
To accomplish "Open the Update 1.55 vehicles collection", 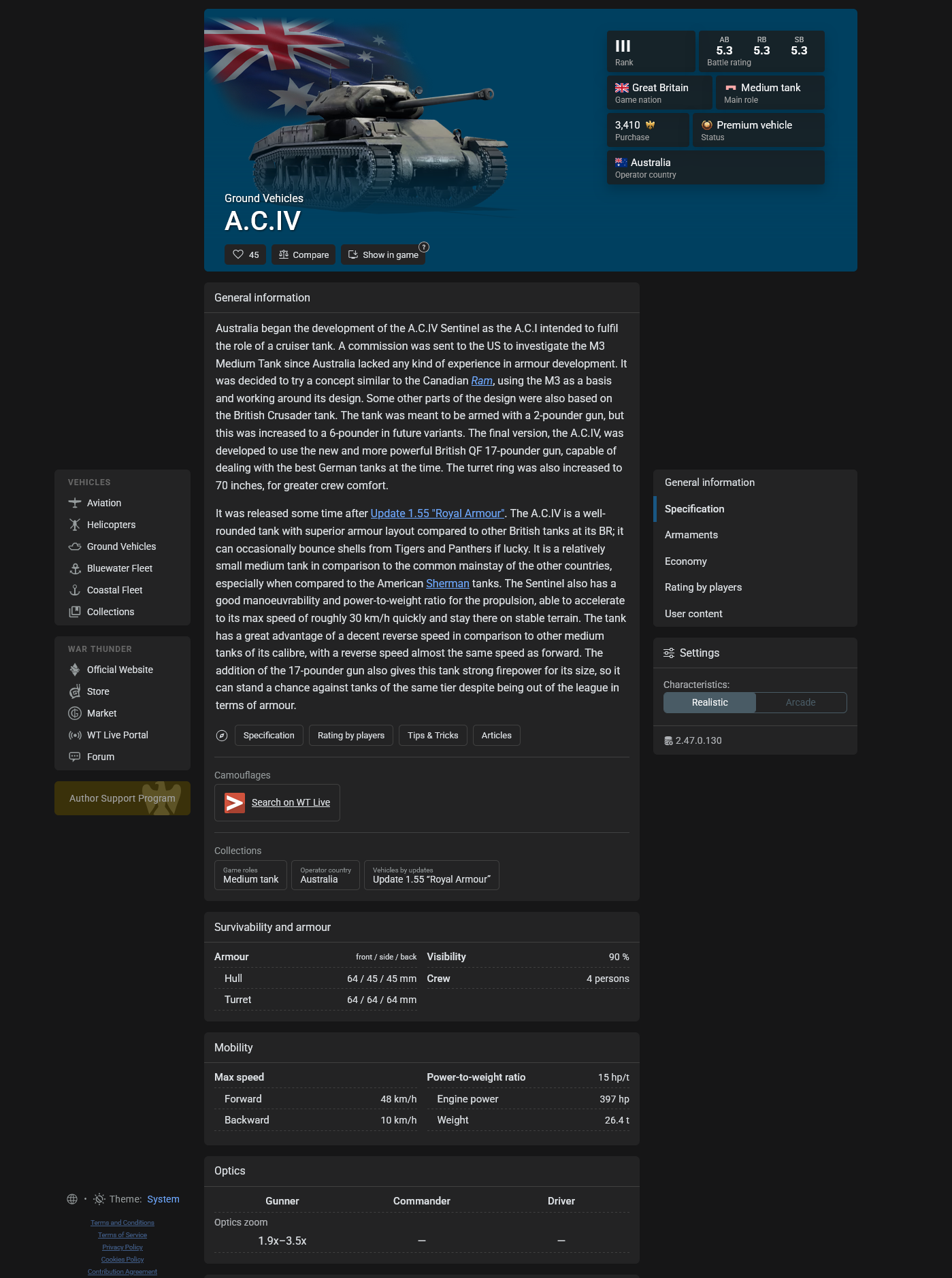I will click(431, 875).
